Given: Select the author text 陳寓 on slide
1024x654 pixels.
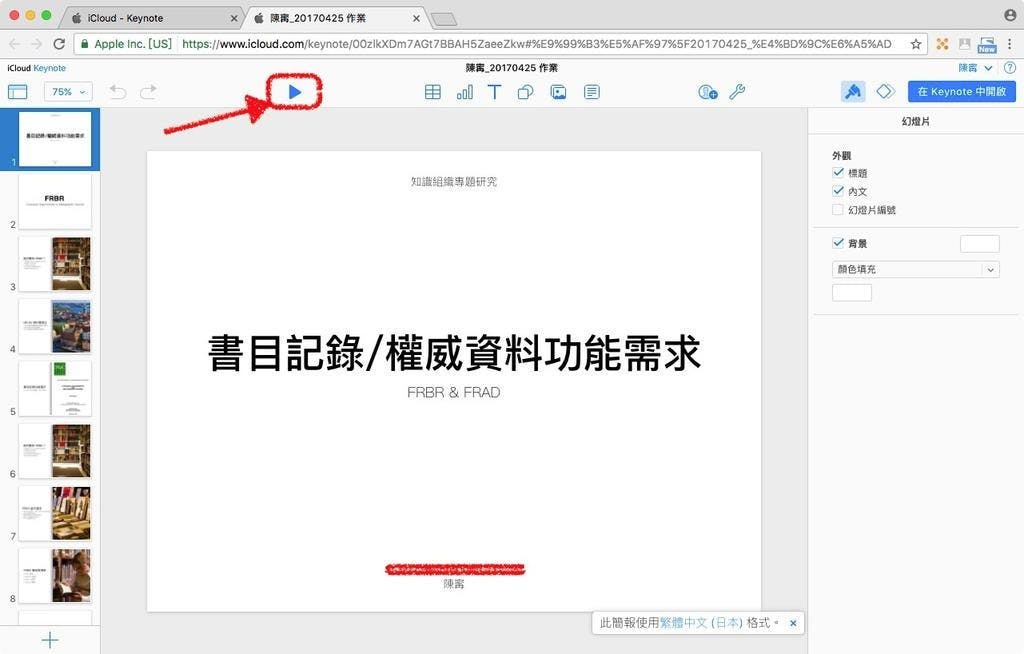Looking at the screenshot, I should 454,584.
